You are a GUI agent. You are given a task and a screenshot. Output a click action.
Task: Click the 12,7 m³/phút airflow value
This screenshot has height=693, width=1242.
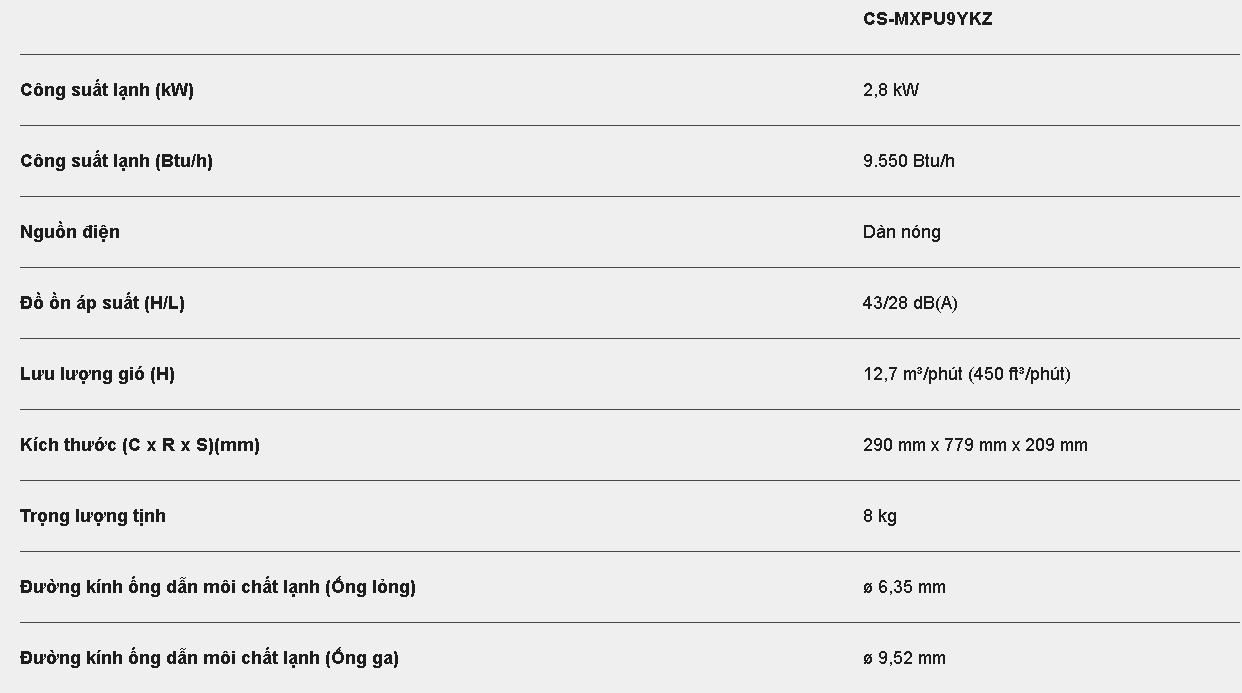point(912,374)
